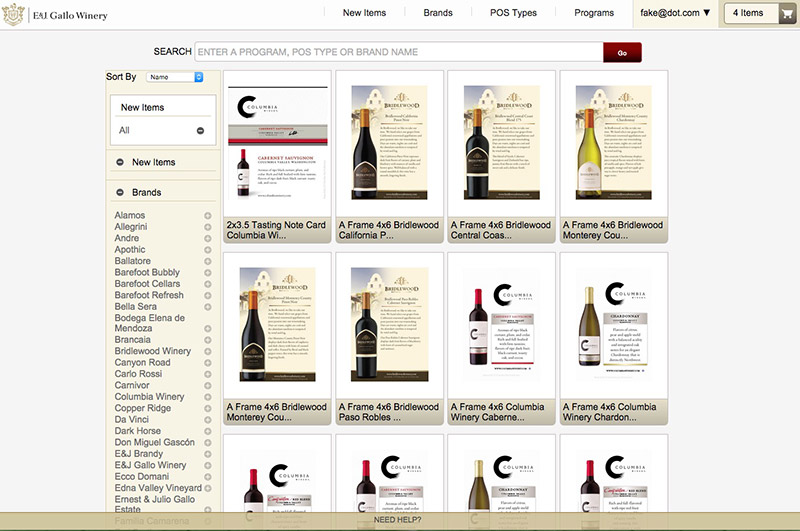
Task: Select the E&J Gallo Winery brand link
Action: [151, 465]
